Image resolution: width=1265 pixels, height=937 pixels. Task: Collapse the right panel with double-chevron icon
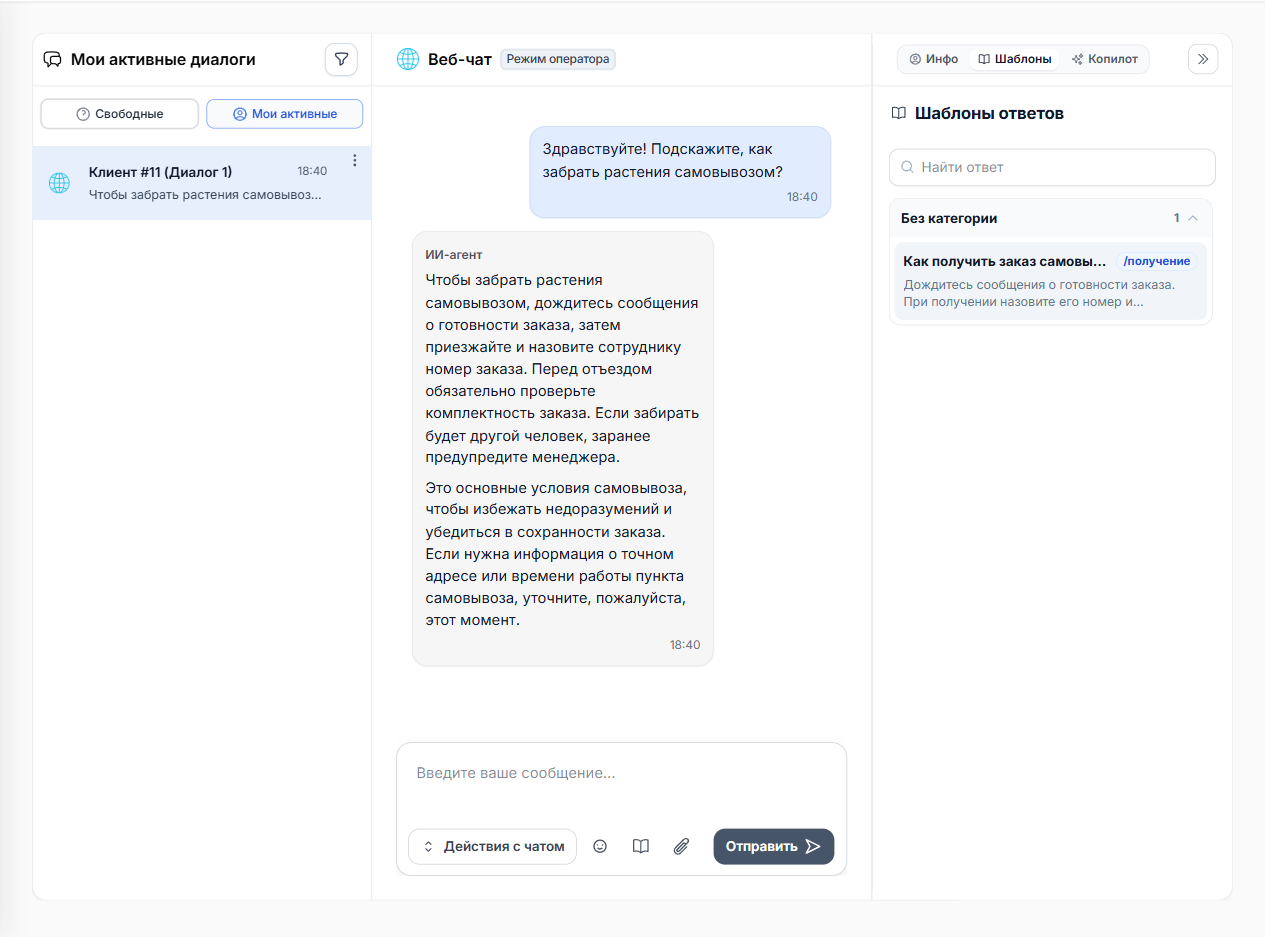click(x=1203, y=59)
